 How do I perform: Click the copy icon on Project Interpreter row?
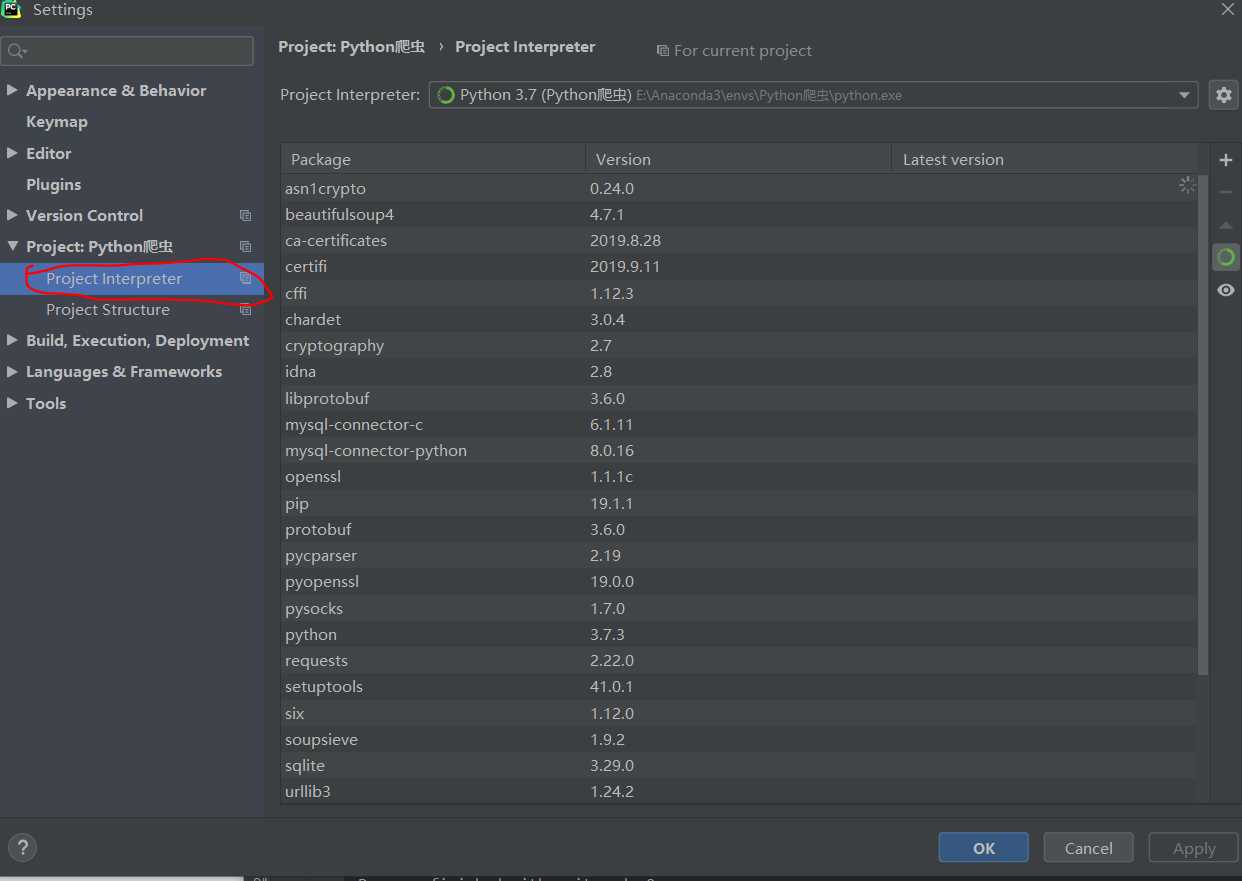245,279
